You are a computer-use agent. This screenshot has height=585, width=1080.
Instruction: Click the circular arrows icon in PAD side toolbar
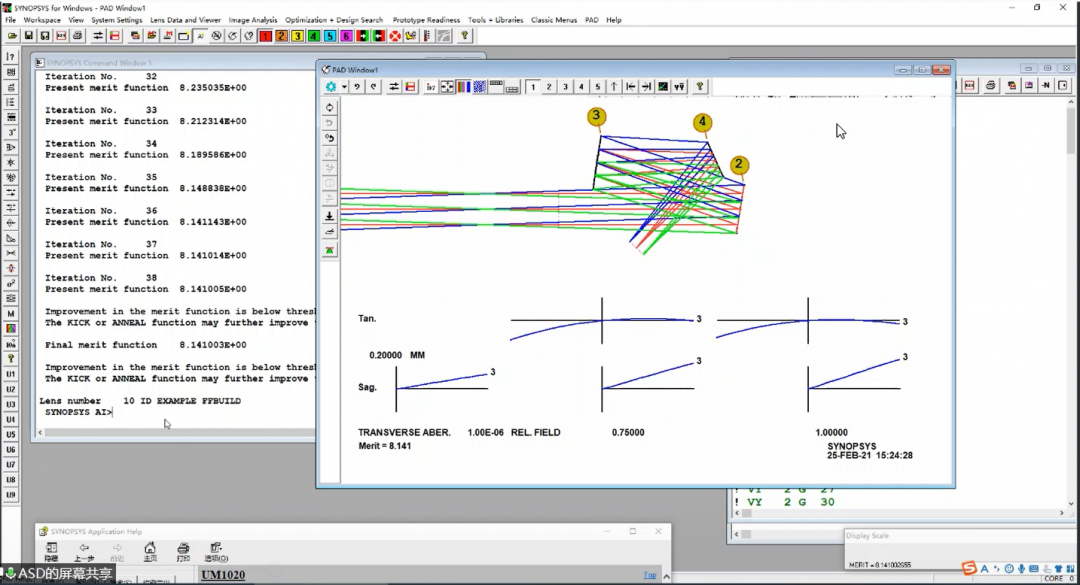329,107
